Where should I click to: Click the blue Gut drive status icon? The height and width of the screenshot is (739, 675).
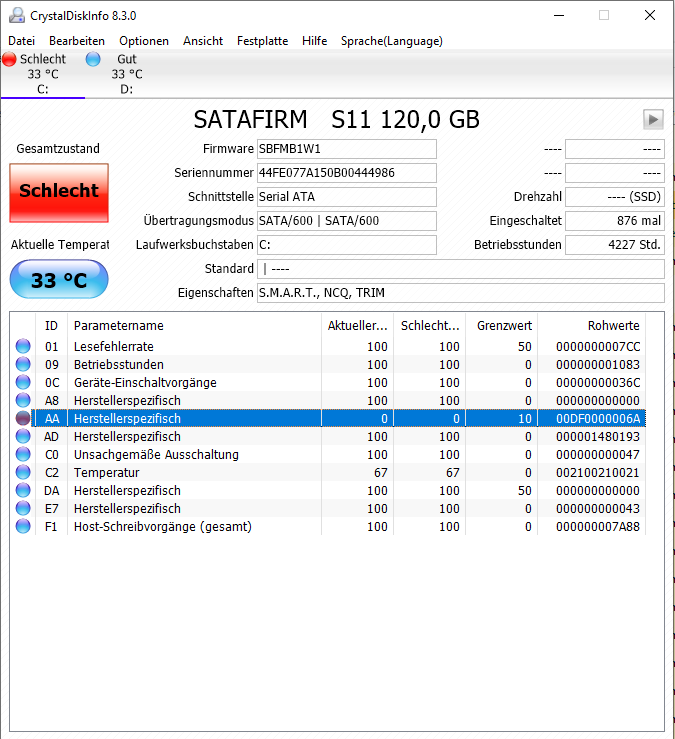93,59
